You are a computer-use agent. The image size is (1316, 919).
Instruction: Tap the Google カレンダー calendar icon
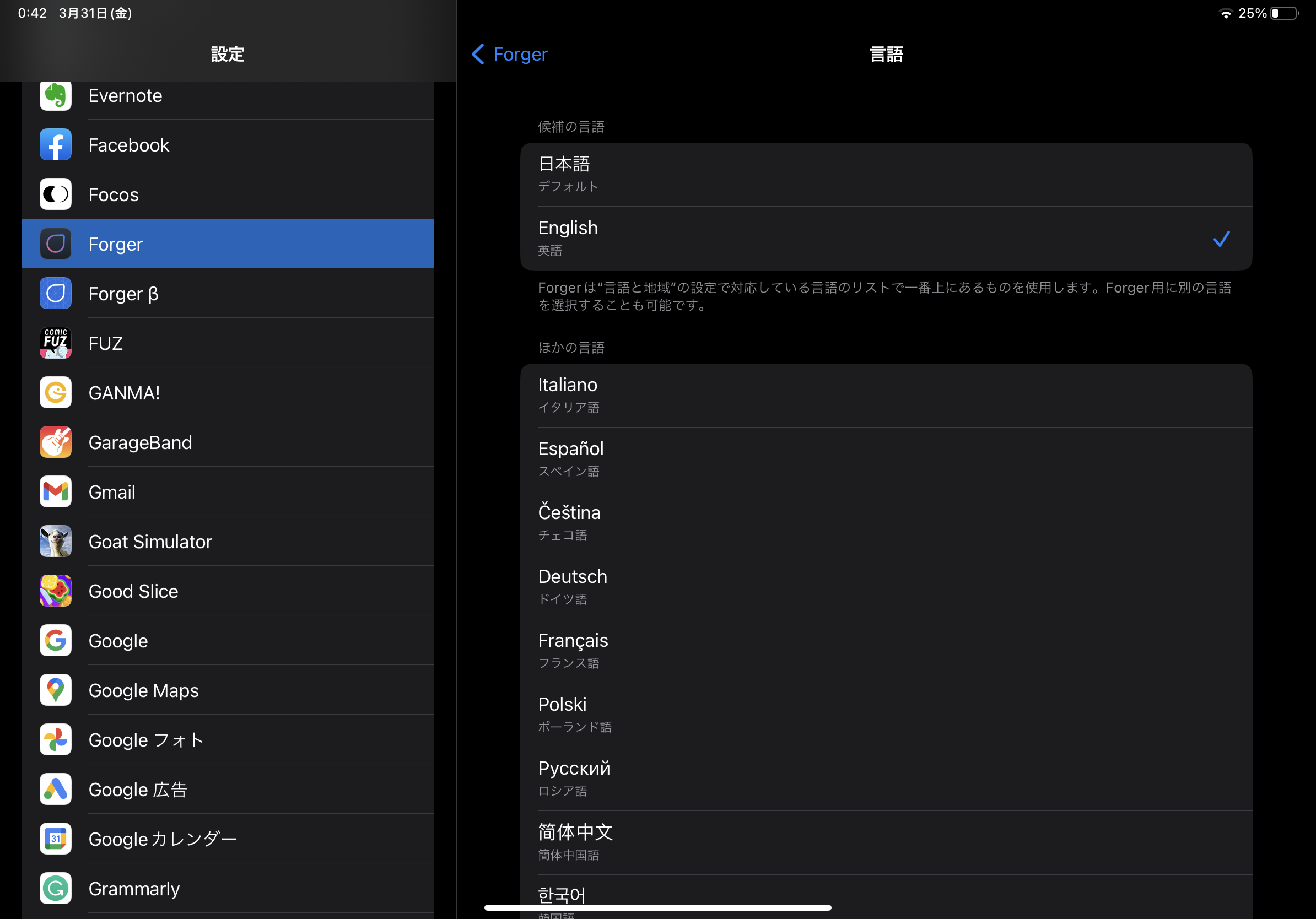[x=56, y=838]
